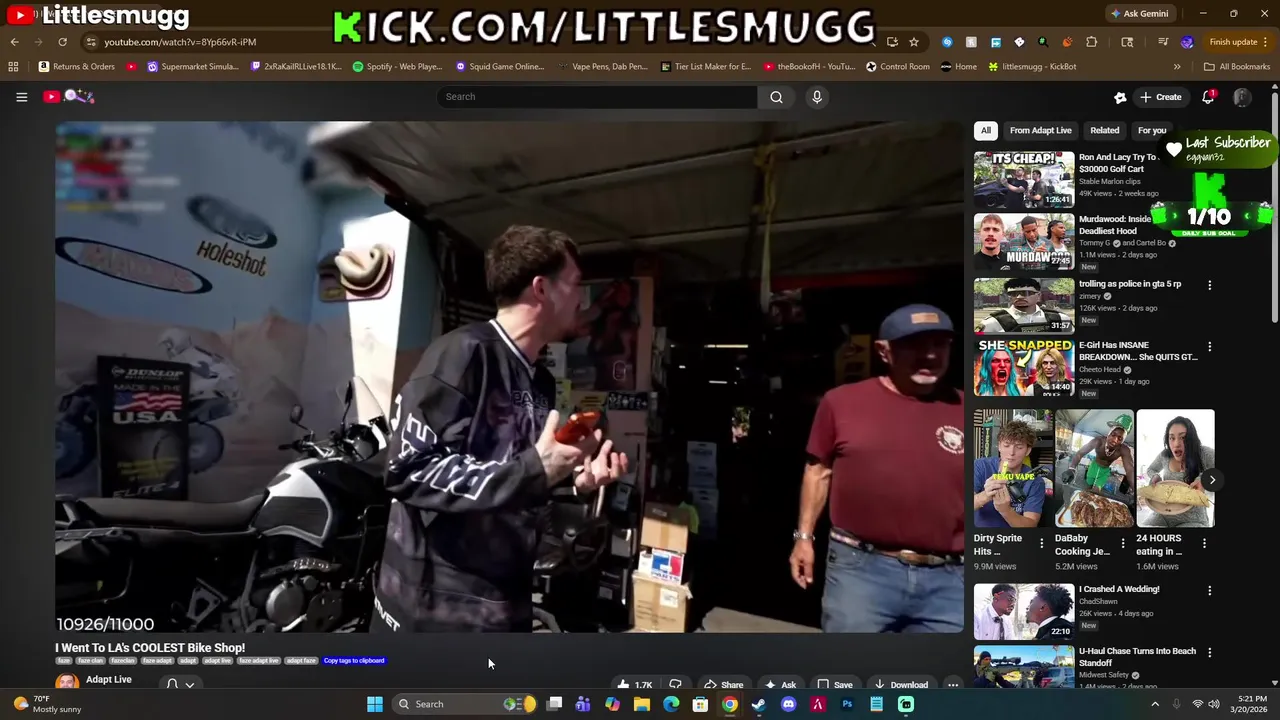
Task: Click Copy tags to clipboard button
Action: pos(354,661)
